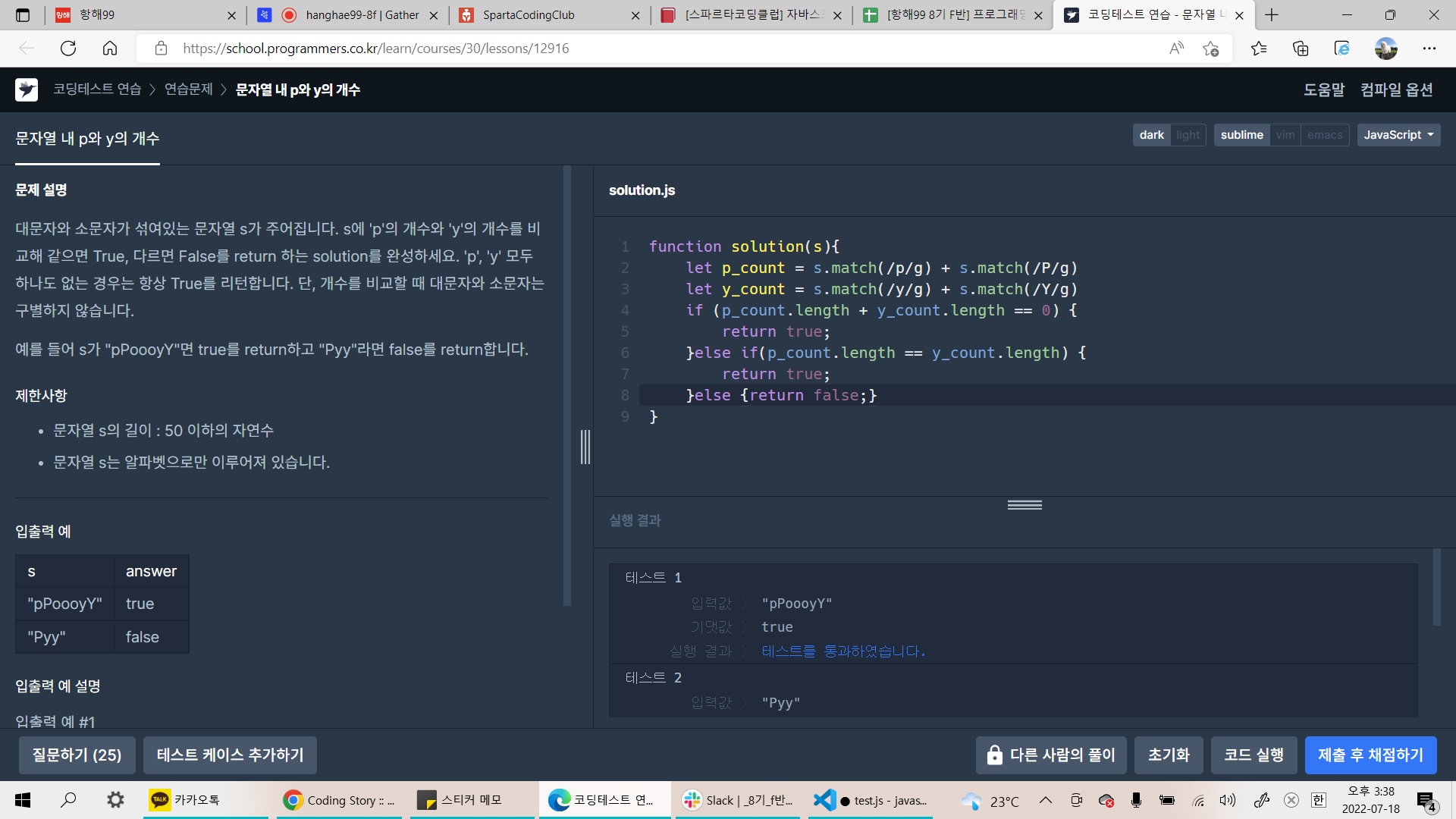
Task: Switch editor theme to light
Action: 1188,135
